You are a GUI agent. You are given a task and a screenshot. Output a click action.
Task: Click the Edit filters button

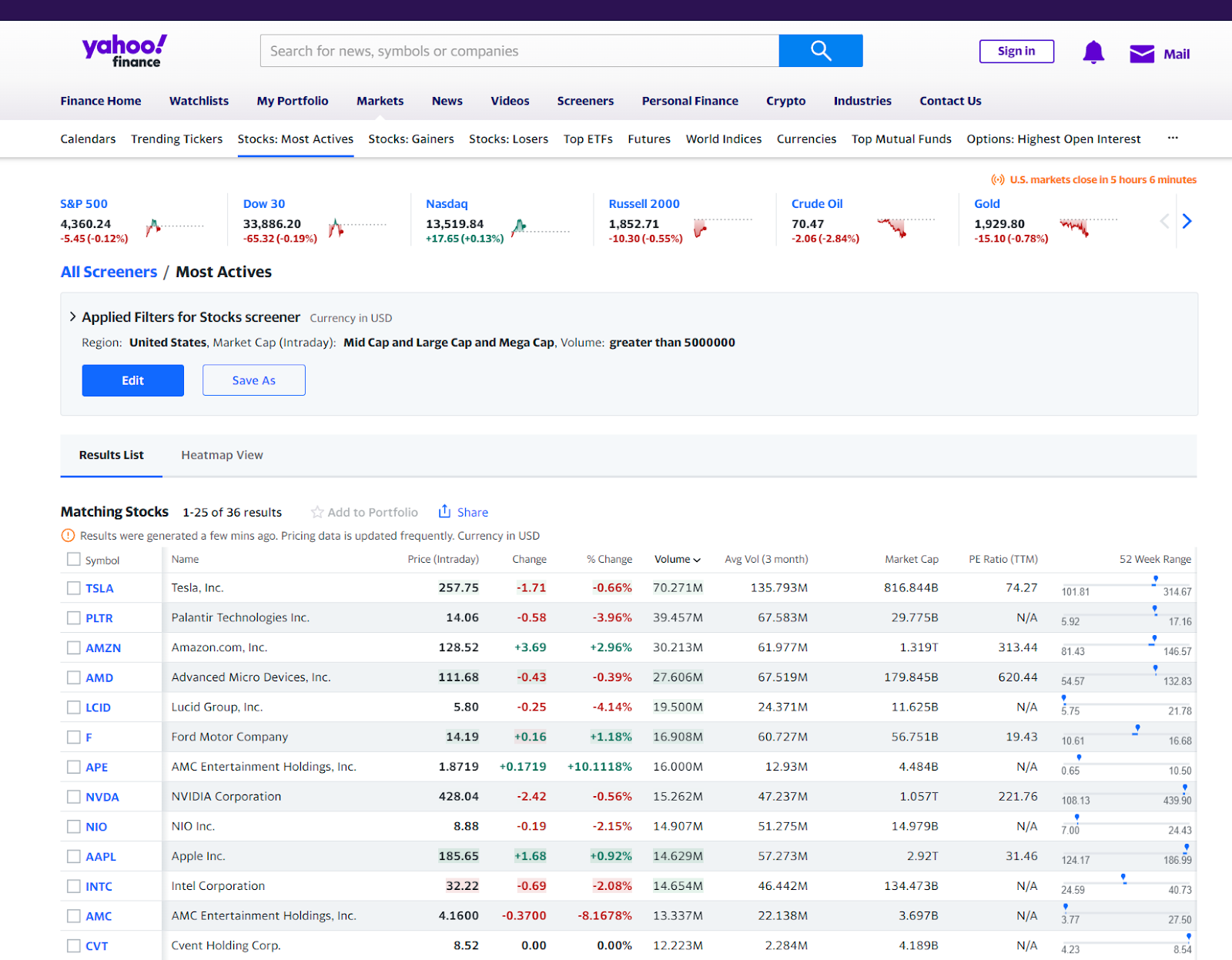pyautogui.click(x=132, y=380)
